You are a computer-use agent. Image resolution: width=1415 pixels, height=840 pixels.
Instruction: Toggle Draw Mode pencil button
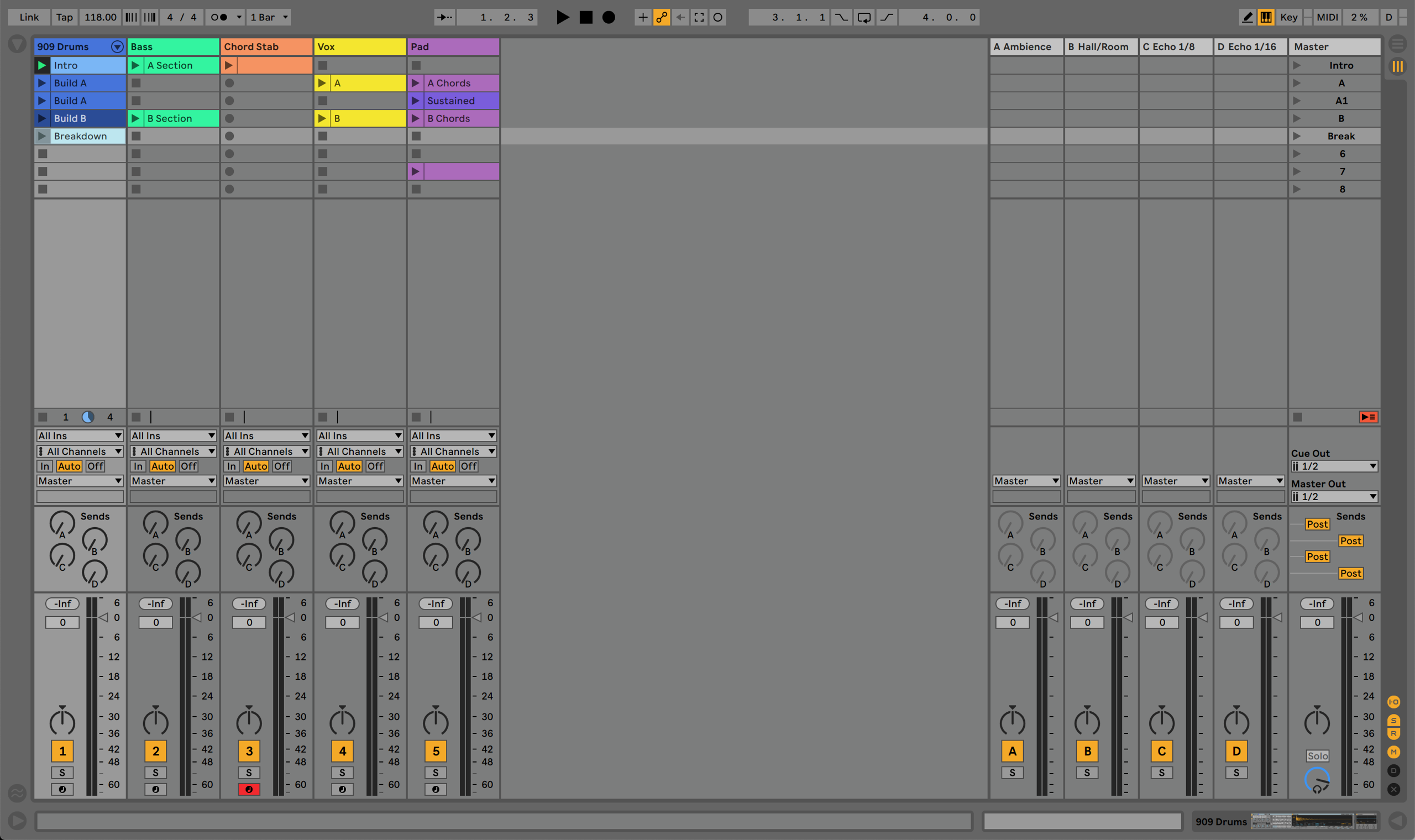click(x=1247, y=17)
